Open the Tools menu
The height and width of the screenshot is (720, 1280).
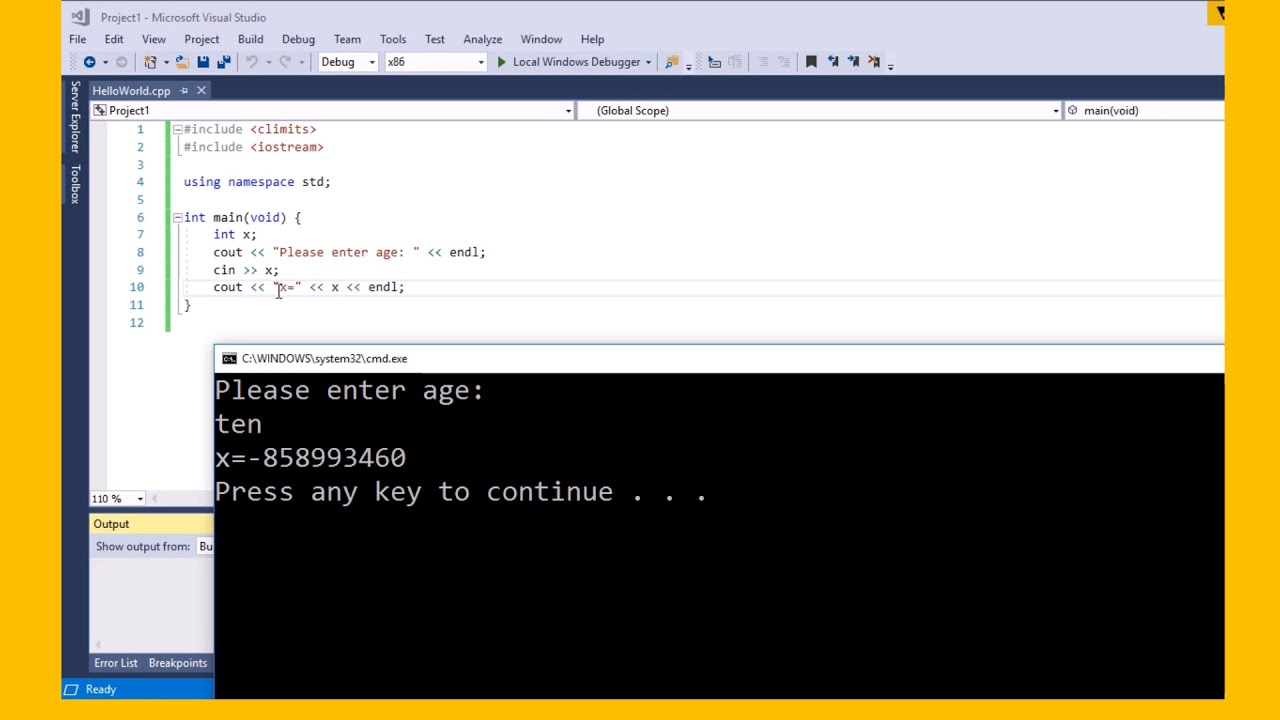[393, 39]
